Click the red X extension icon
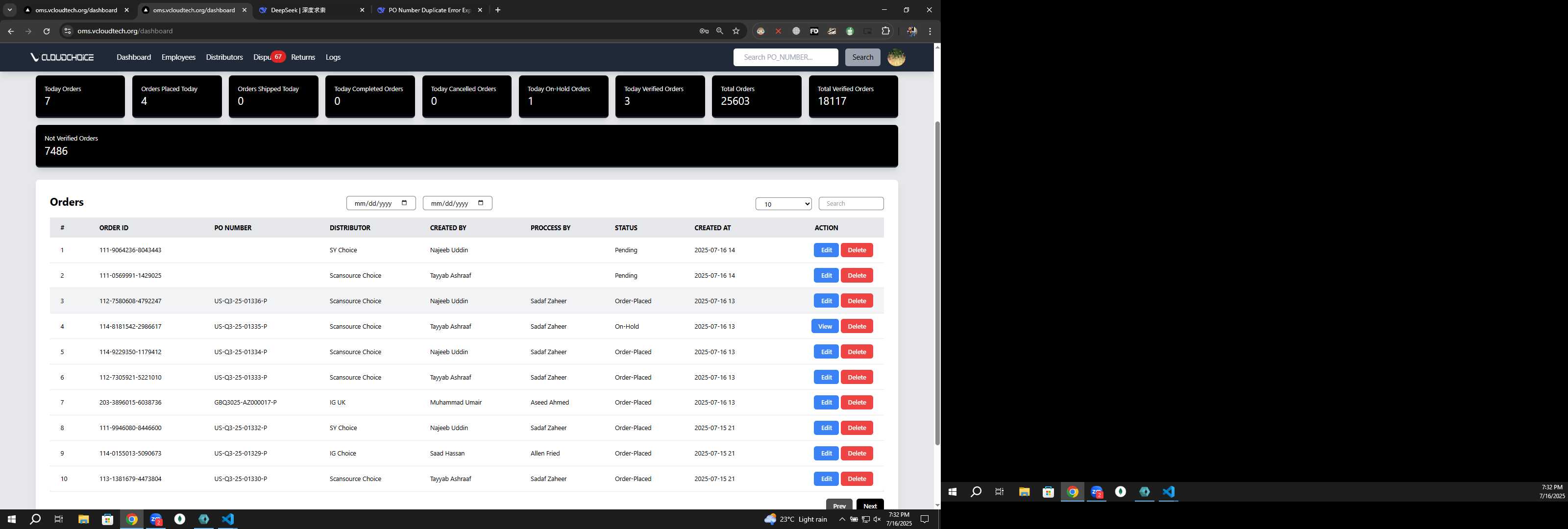1568x529 pixels. point(778,31)
